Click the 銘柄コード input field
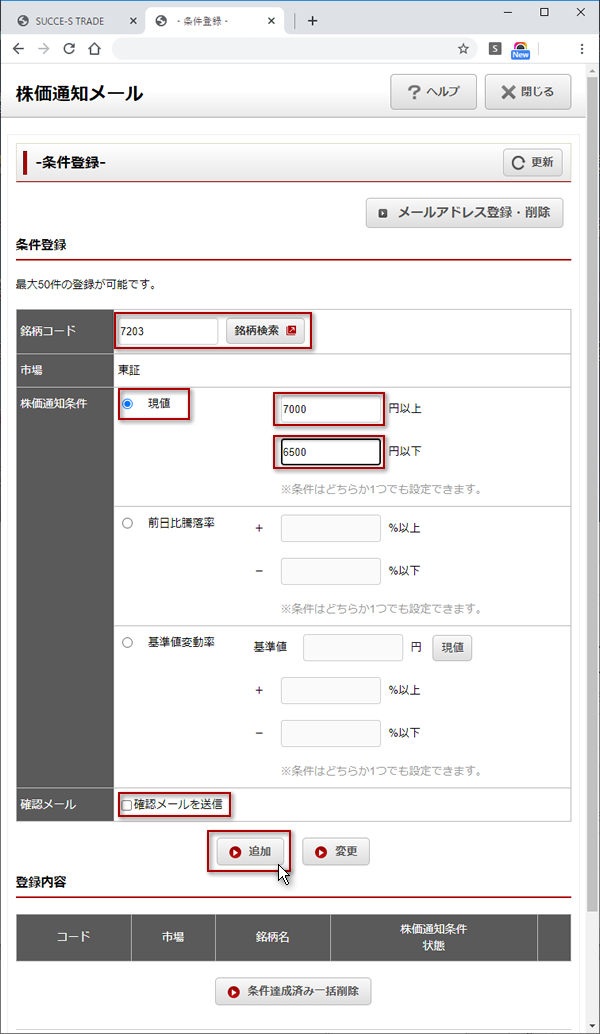 pyautogui.click(x=167, y=331)
